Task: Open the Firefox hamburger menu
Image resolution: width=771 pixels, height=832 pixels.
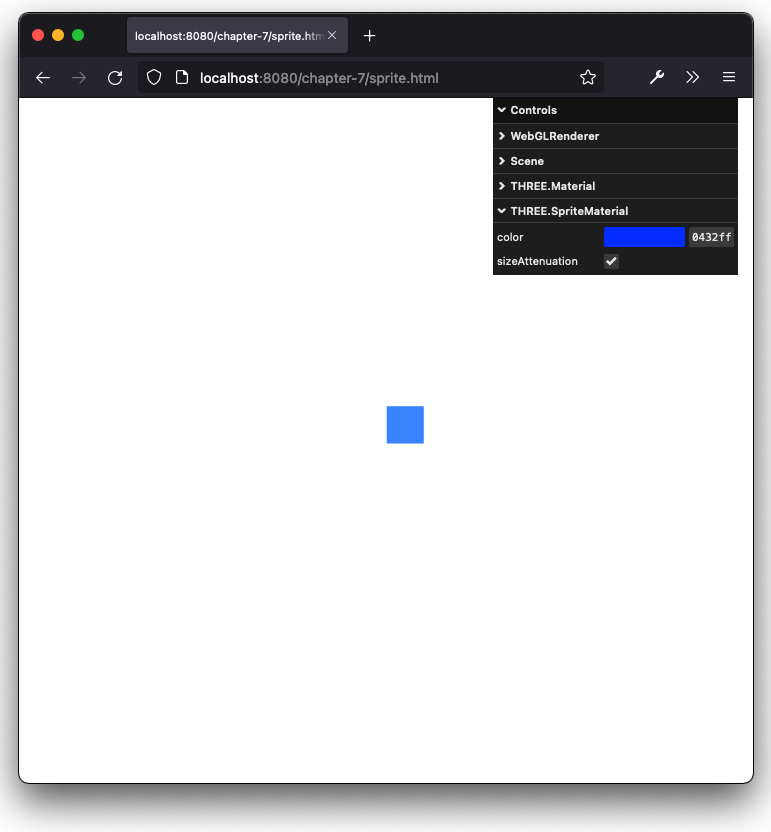Action: pos(729,77)
